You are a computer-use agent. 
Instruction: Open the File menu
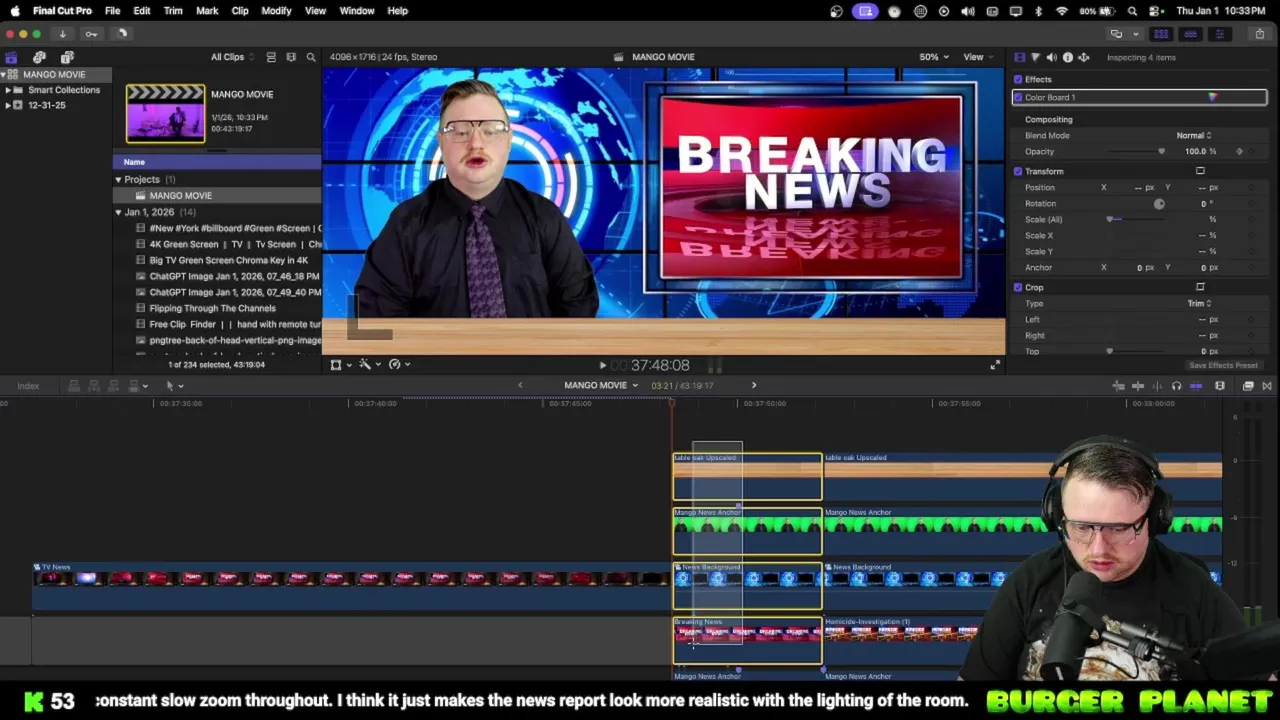point(112,11)
